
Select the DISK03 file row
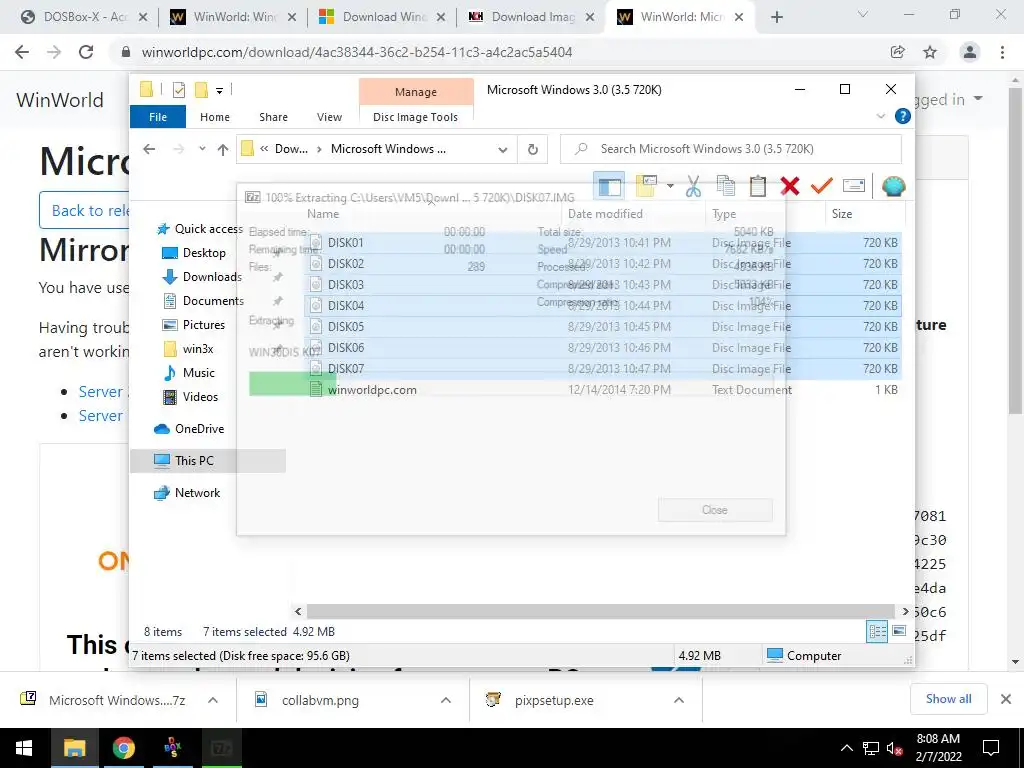pyautogui.click(x=603, y=285)
